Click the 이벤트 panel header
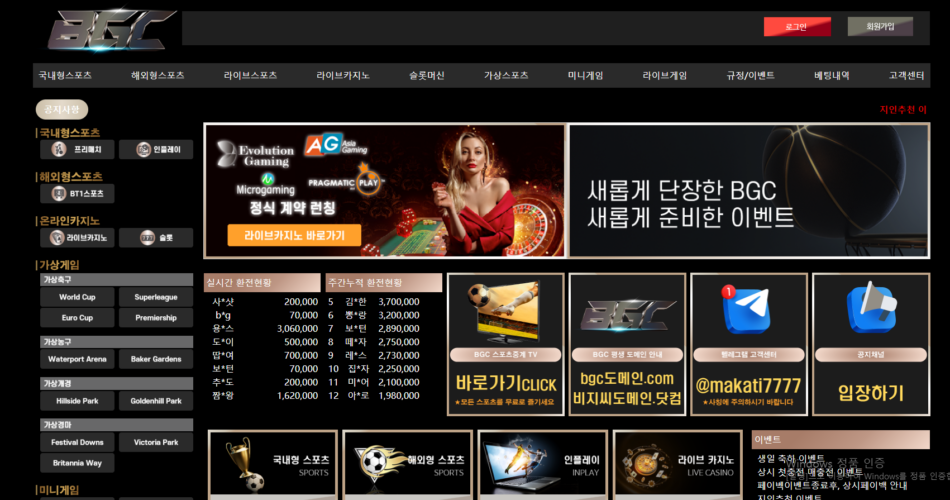 pos(840,440)
